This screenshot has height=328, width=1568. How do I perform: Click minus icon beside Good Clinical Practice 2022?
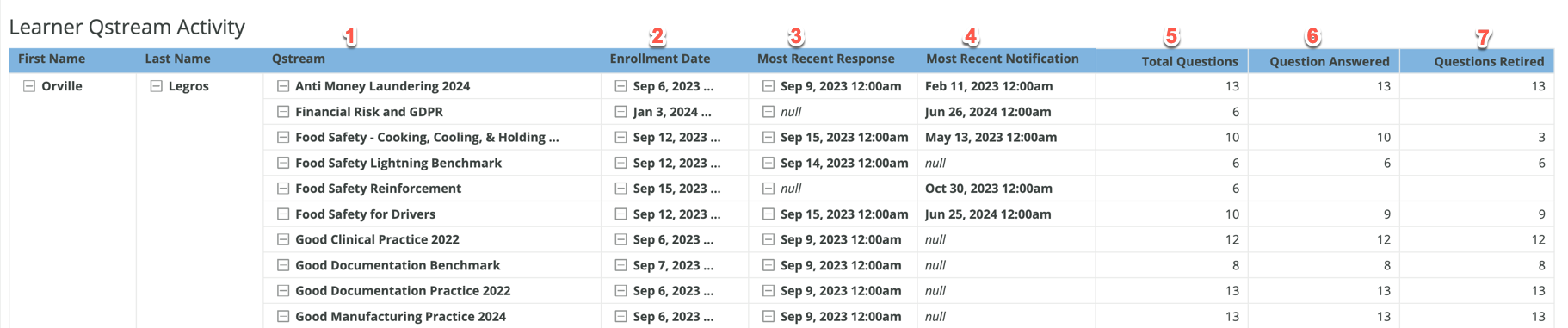click(x=283, y=239)
